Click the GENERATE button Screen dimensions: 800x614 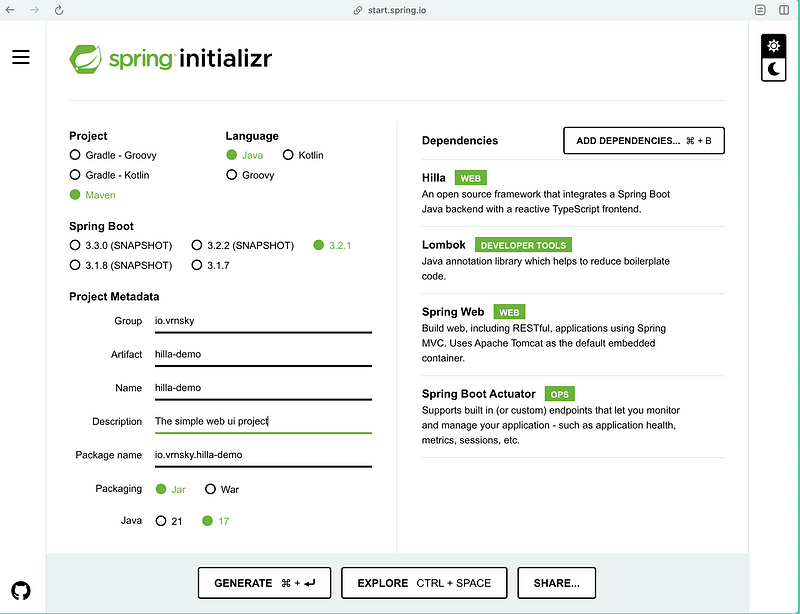(x=264, y=582)
